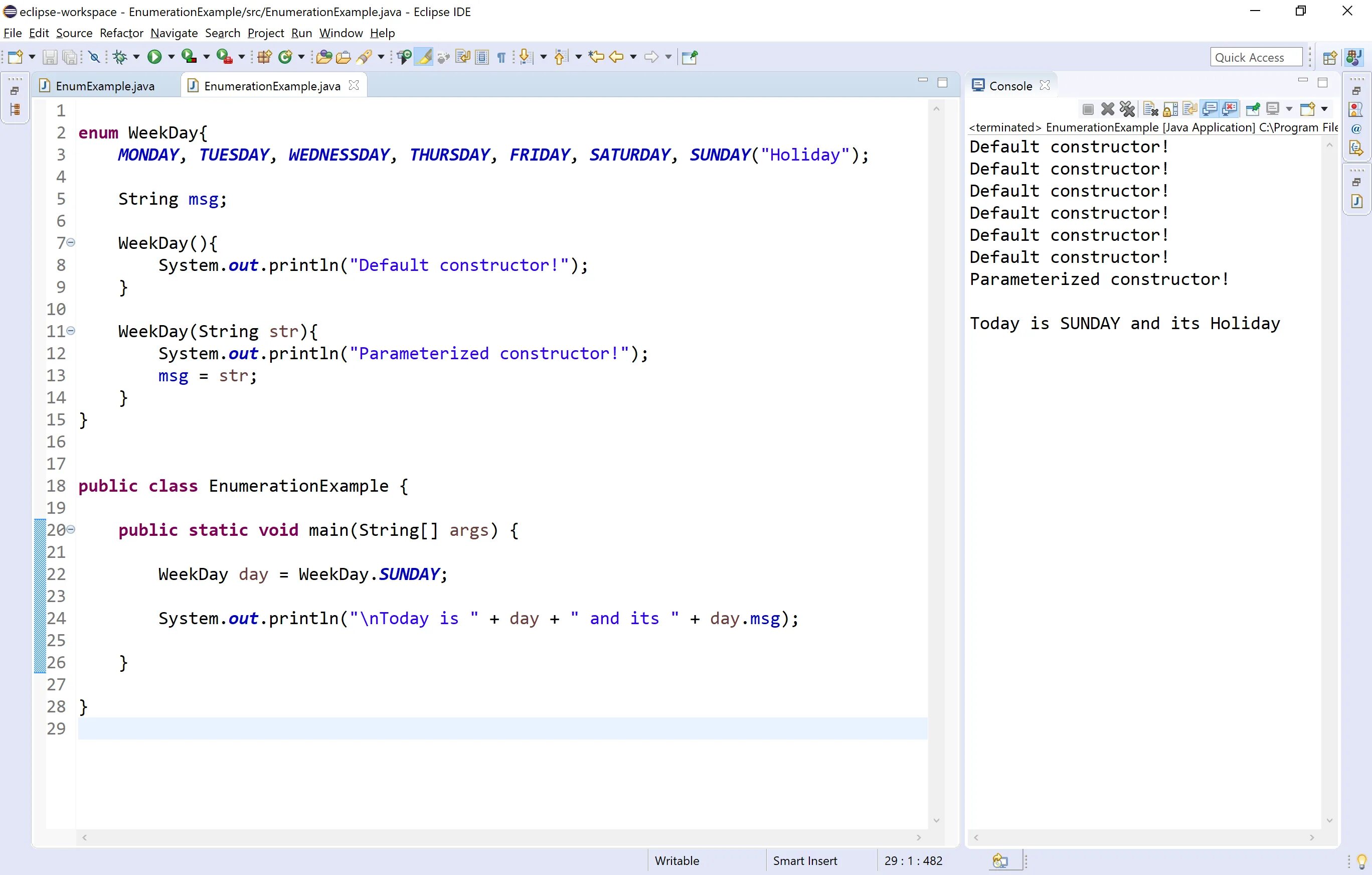The height and width of the screenshot is (875, 1372).
Task: Open the Search dropdown arrow
Action: [381, 57]
